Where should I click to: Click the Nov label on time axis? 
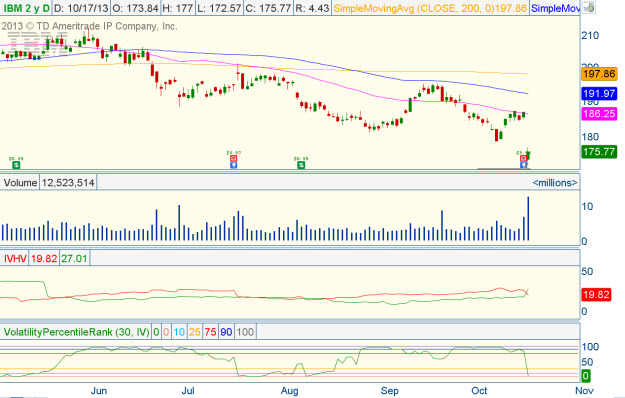[x=584, y=391]
